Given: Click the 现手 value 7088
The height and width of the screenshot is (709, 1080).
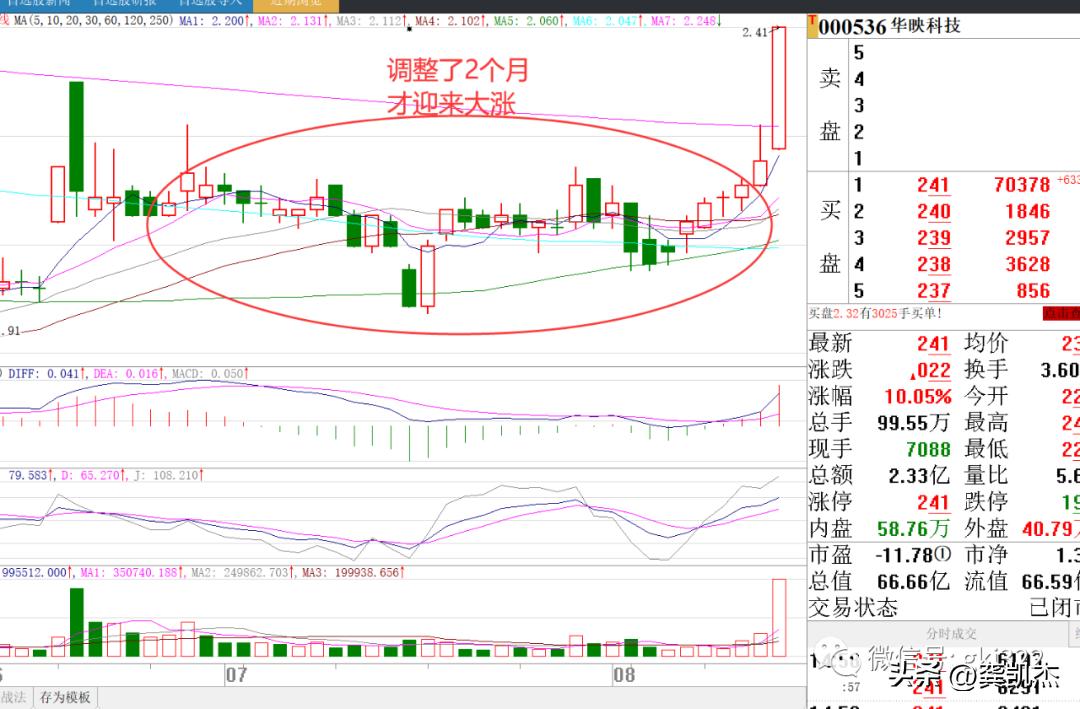Looking at the screenshot, I should coord(928,449).
